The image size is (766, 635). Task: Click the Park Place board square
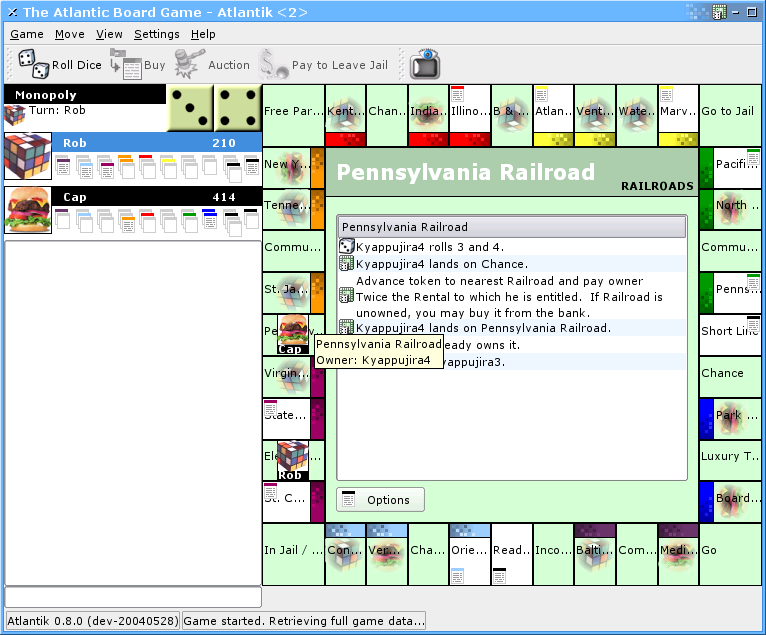730,419
